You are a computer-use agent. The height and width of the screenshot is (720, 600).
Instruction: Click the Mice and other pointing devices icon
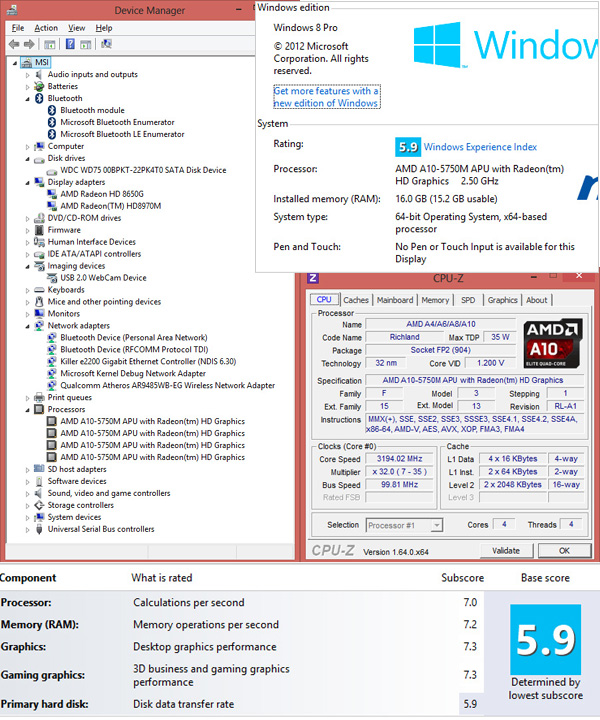pos(39,302)
